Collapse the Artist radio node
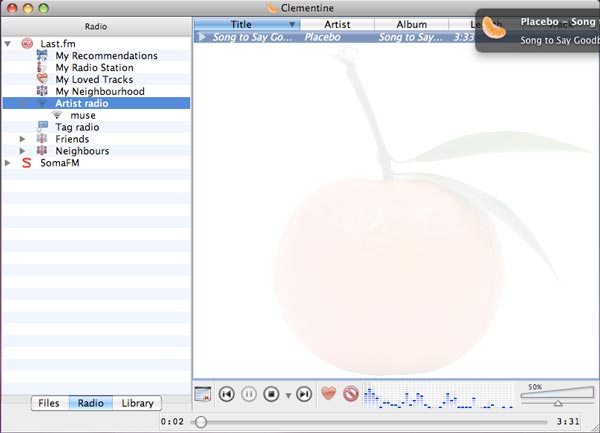 23,103
